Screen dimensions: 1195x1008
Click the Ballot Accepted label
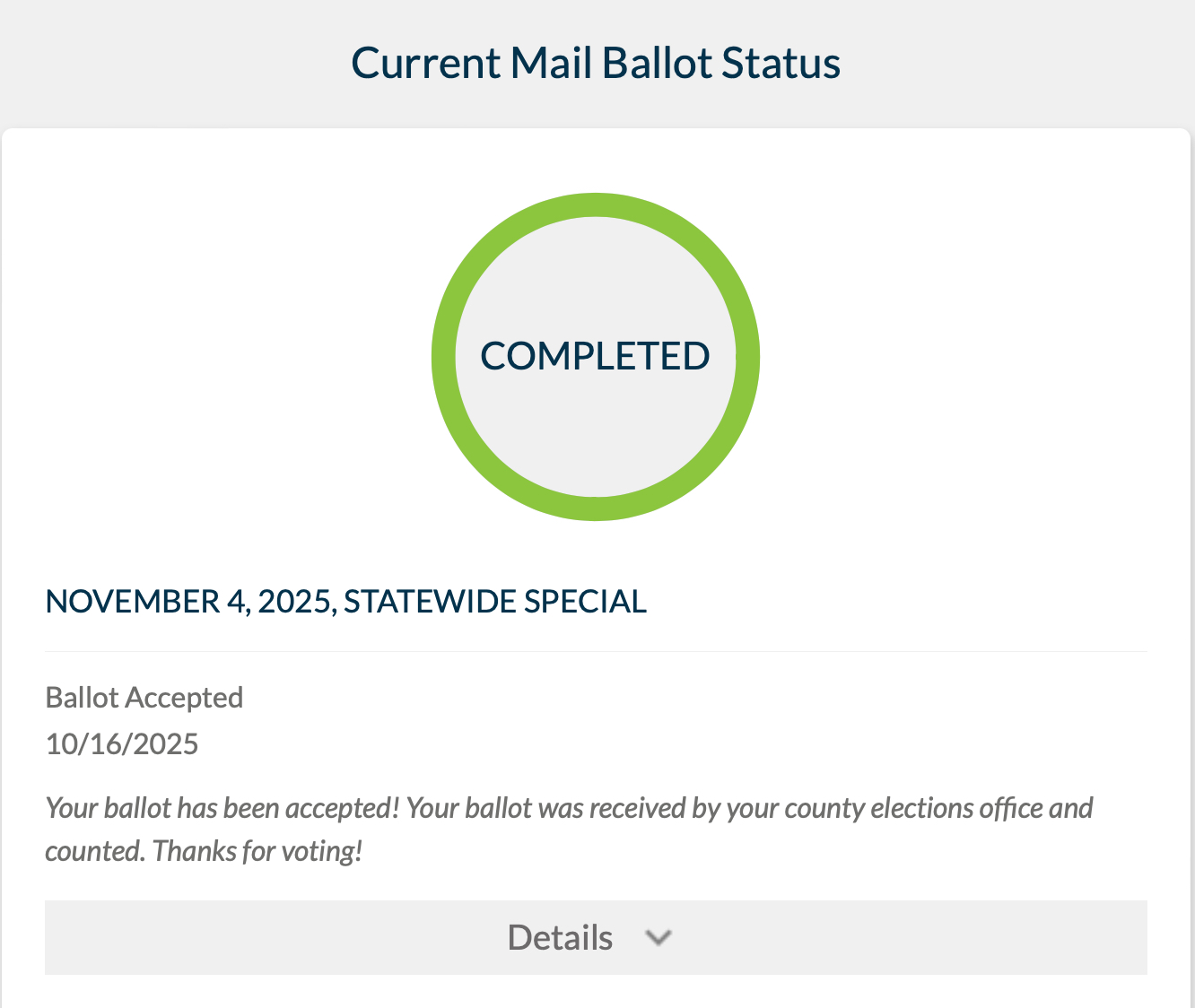pos(144,698)
